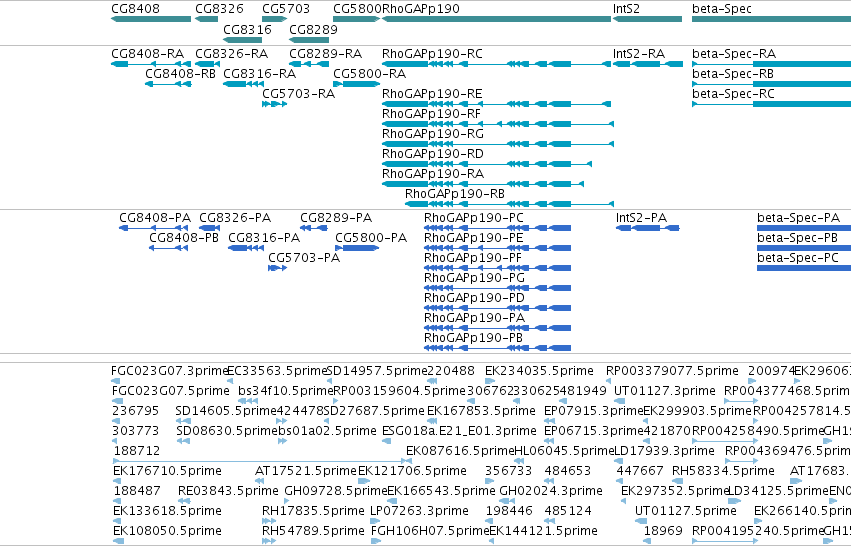The height and width of the screenshot is (546, 851).
Task: Select the CG8289 gene label
Action: click(x=313, y=29)
